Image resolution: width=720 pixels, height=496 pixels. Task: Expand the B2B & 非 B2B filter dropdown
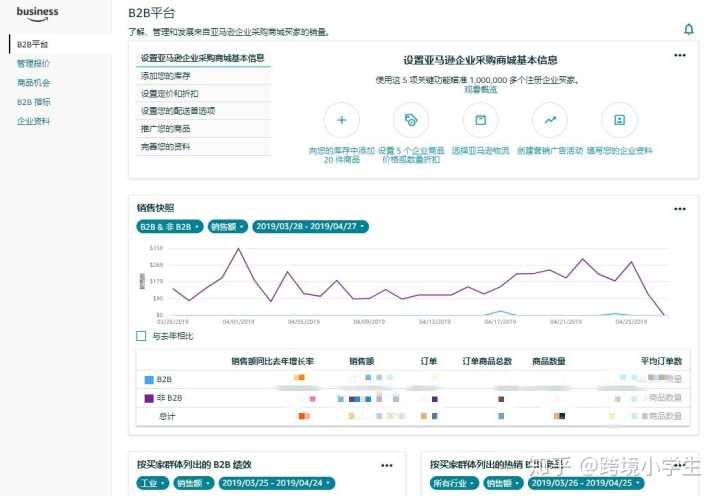click(x=169, y=227)
